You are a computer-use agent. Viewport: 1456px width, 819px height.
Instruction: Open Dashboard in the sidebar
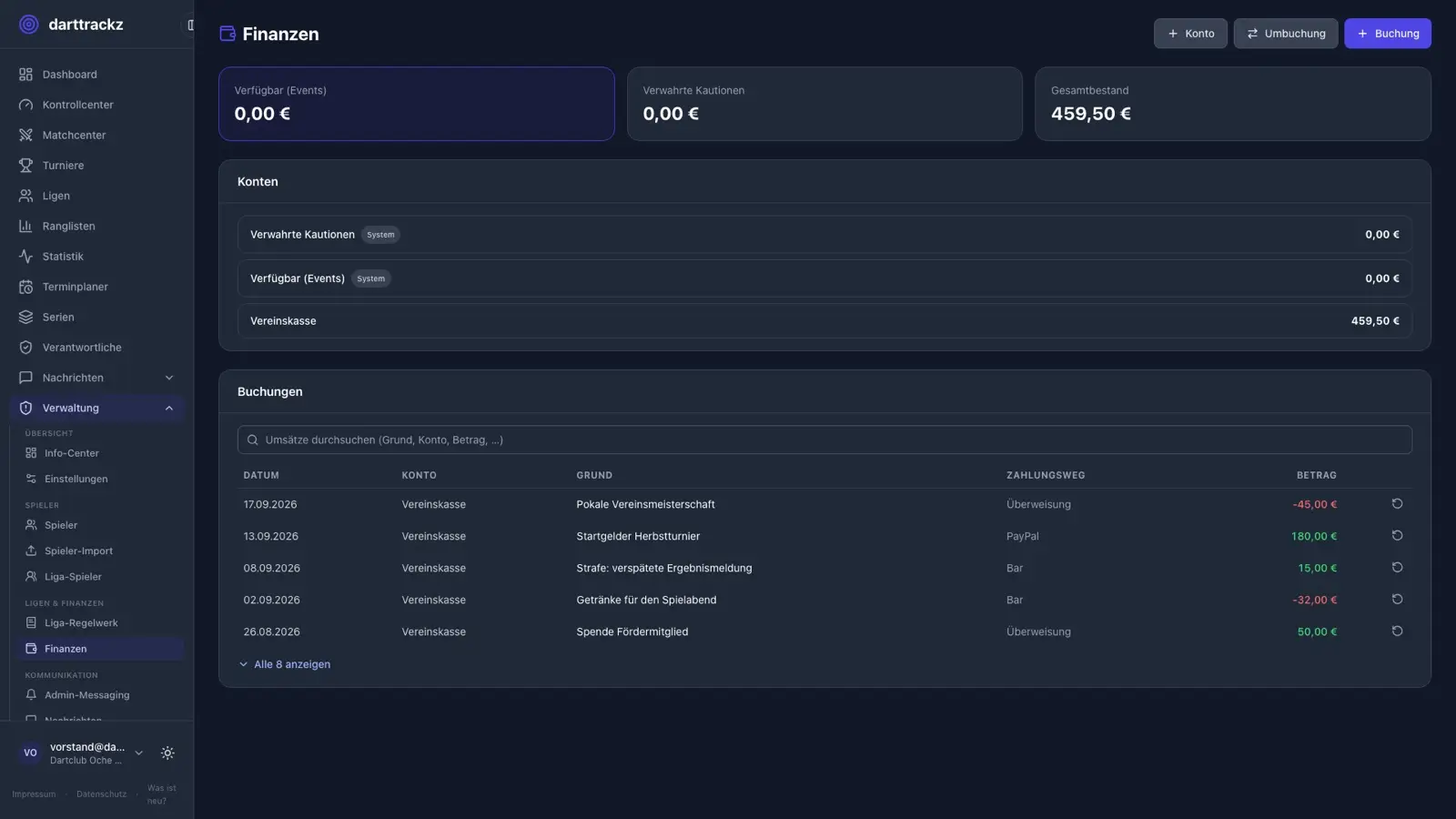(x=96, y=75)
